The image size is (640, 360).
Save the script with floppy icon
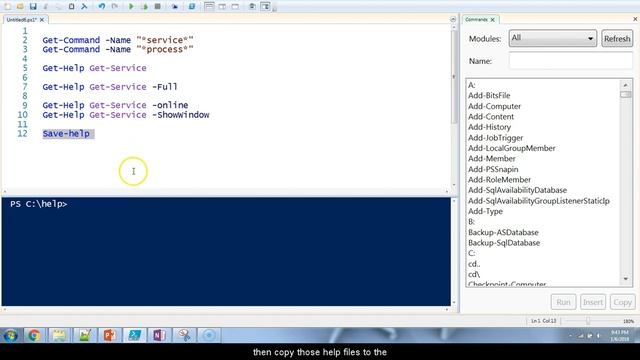click(x=33, y=7)
